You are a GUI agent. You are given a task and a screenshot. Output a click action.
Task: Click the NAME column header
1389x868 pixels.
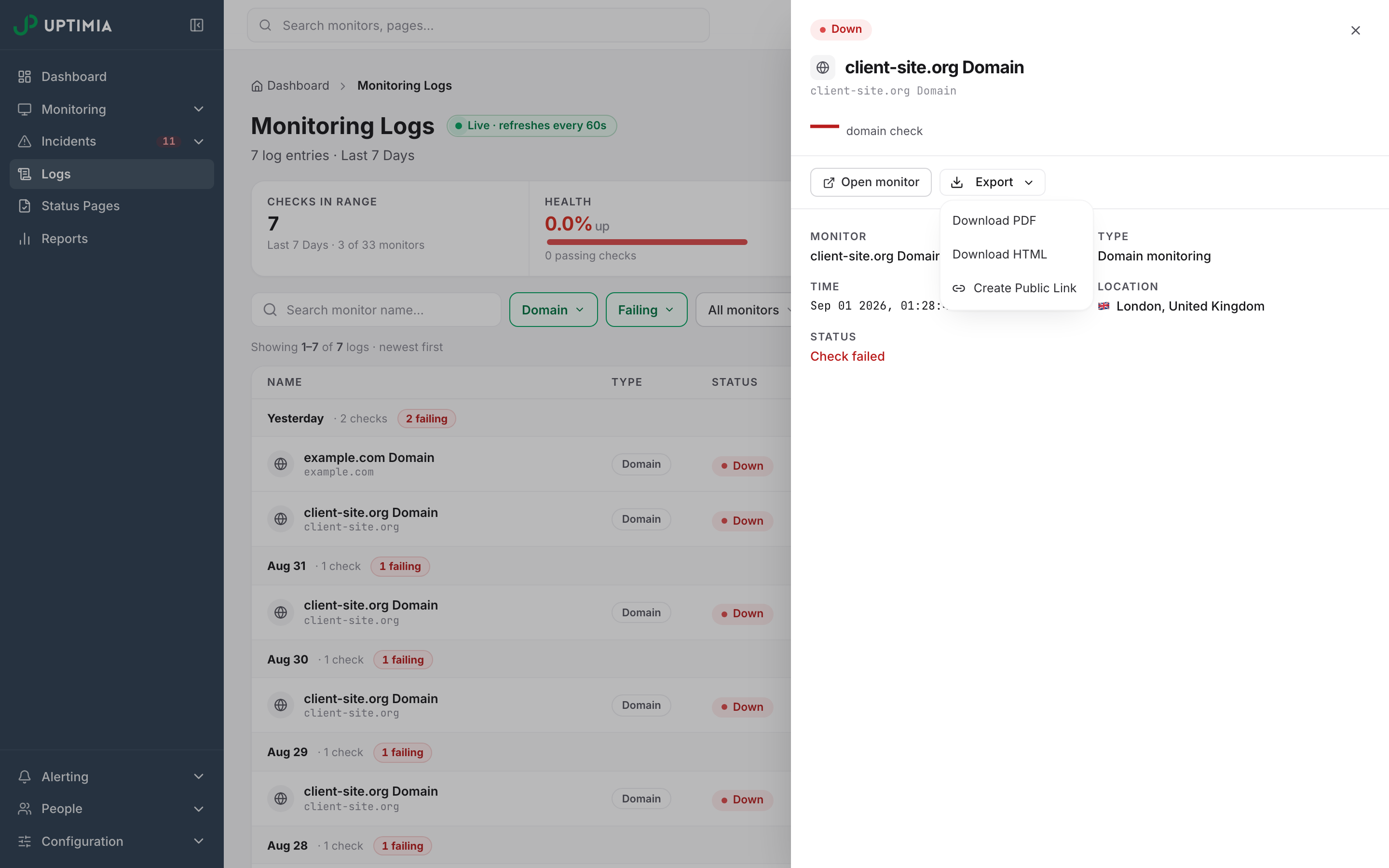point(284,382)
